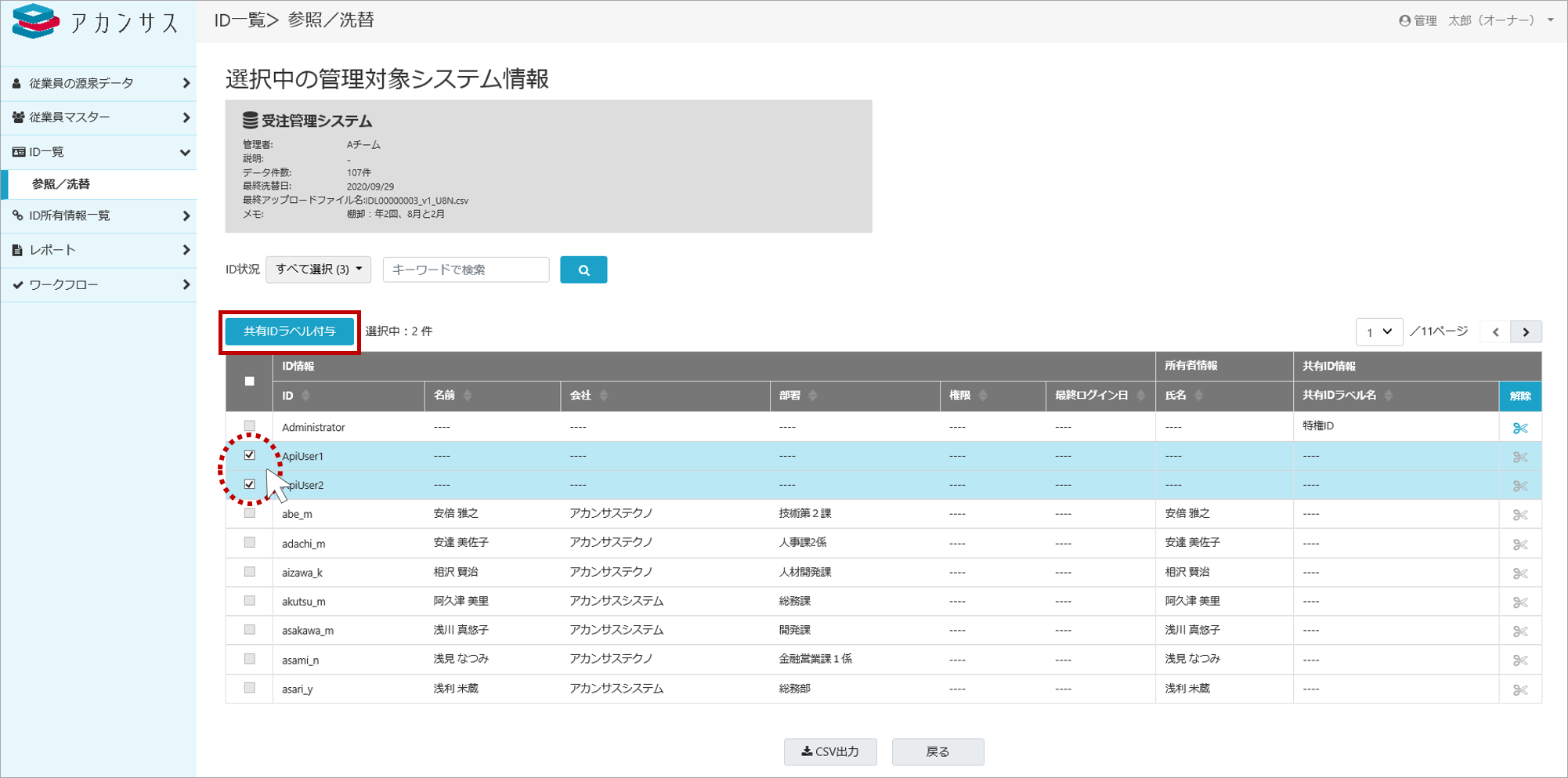Click 共有IDラベル付与 button
1568x778 pixels.
coord(289,331)
